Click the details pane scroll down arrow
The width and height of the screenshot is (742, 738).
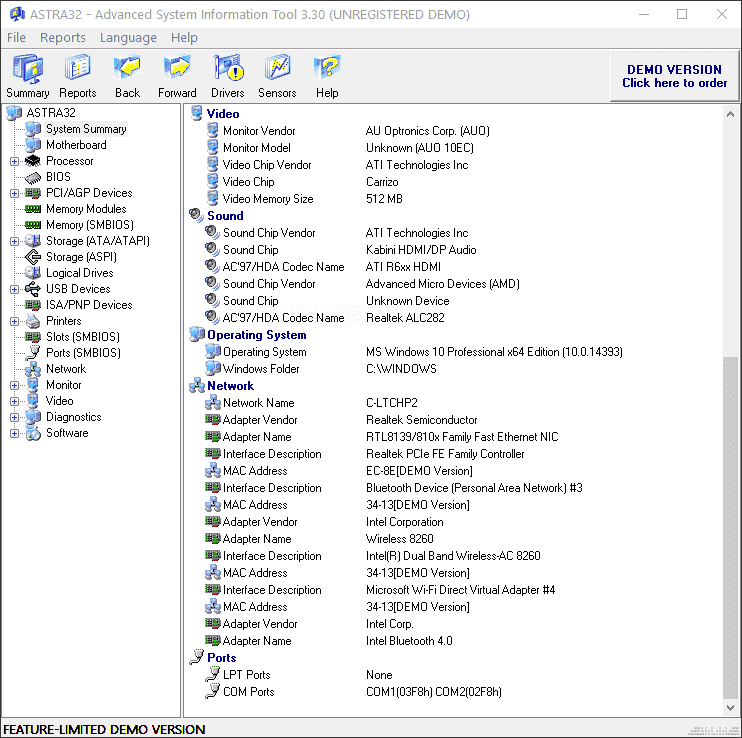(730, 708)
